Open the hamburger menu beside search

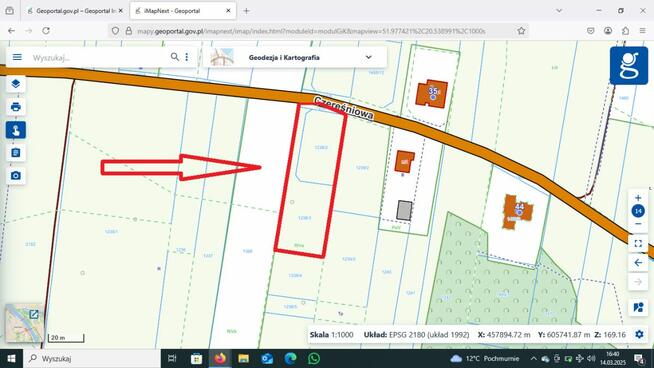tap(17, 57)
